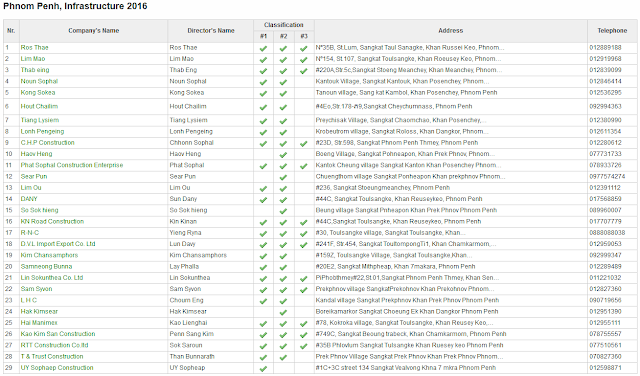This screenshot has height=376, width=640.
Task: Open the Haov Heng company link
Action: click(x=37, y=154)
